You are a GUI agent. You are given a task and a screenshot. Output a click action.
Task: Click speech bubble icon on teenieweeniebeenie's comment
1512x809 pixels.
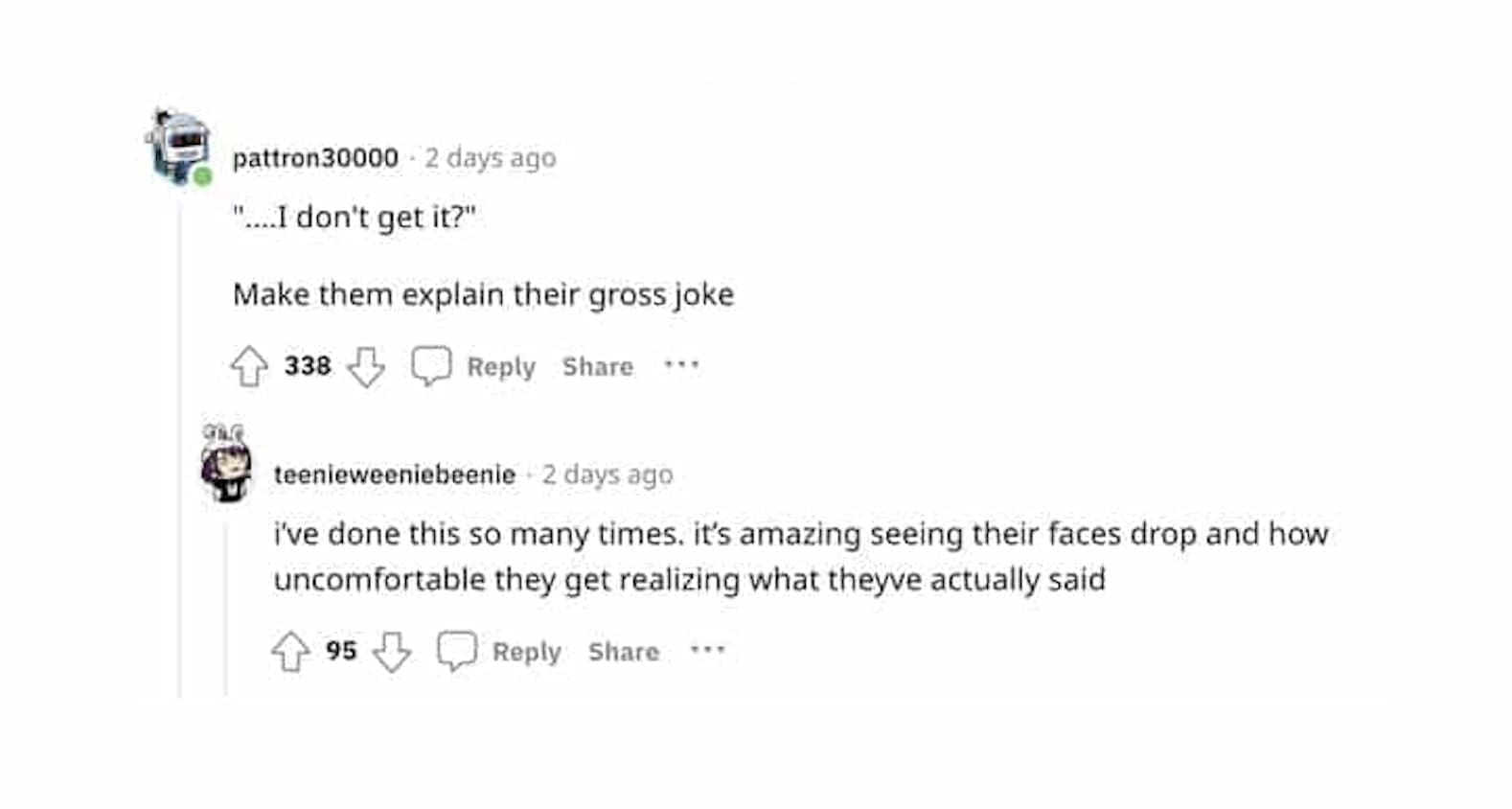point(456,651)
